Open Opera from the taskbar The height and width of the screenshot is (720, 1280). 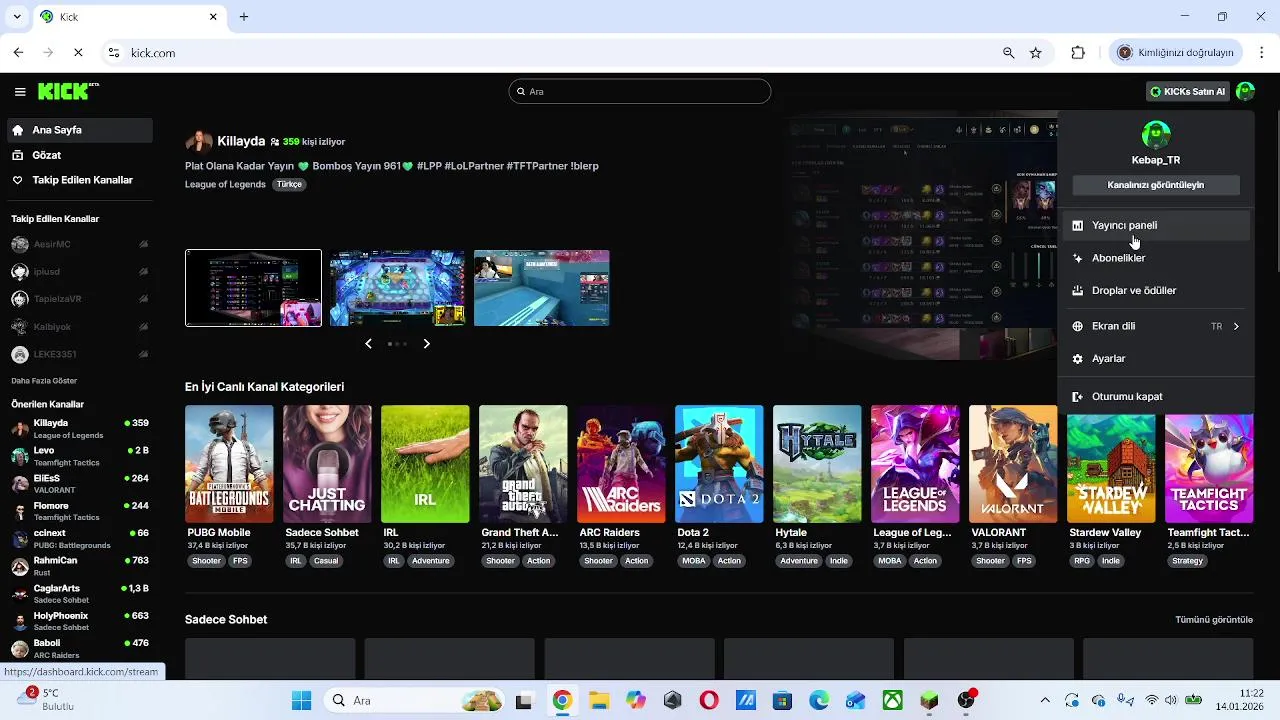[709, 701]
